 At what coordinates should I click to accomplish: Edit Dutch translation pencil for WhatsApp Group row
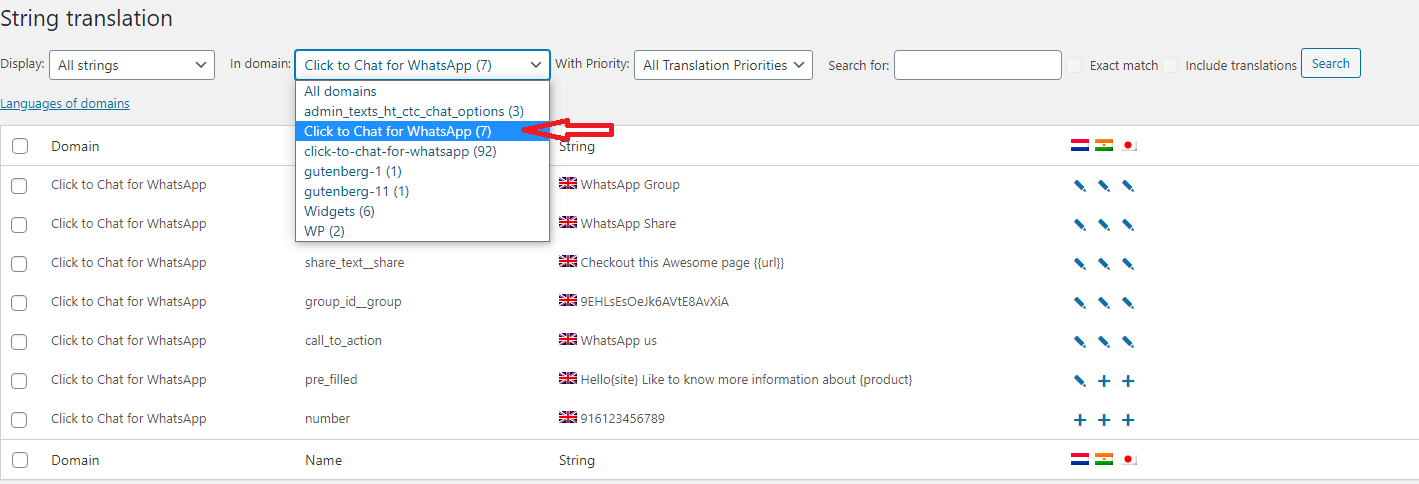(x=1080, y=185)
